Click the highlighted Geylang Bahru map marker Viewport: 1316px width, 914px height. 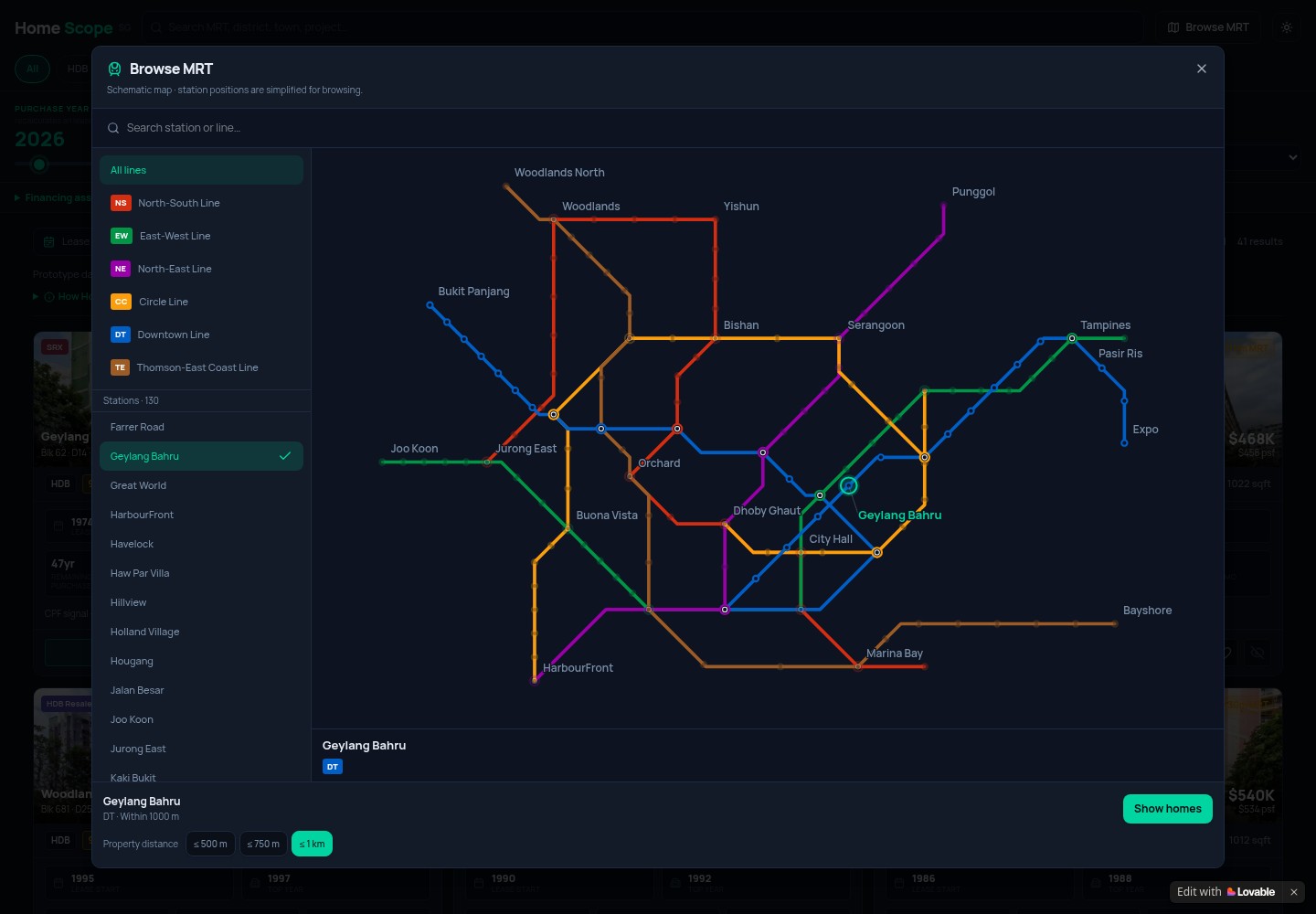coord(848,485)
